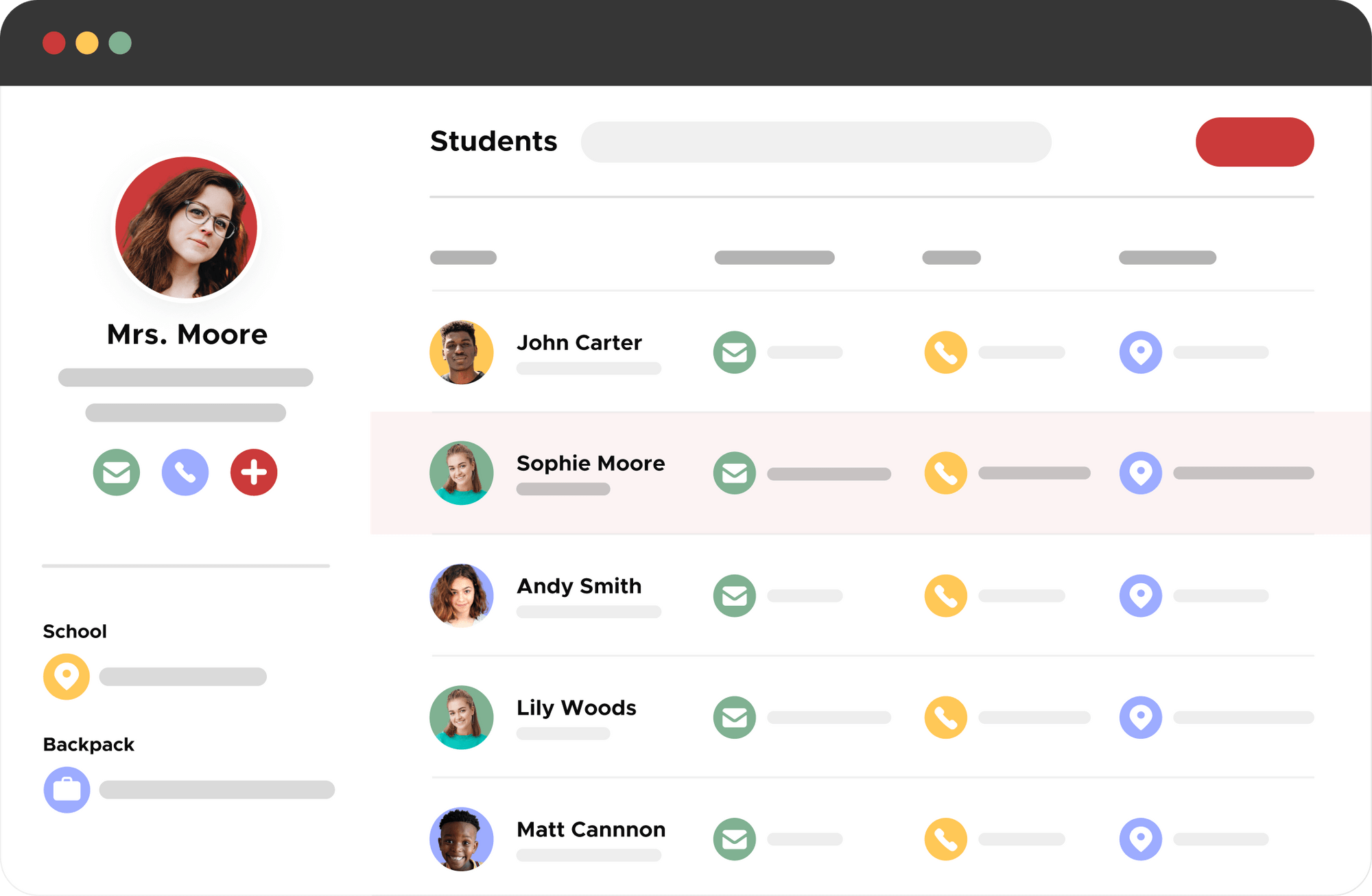This screenshot has height=896, width=1372.
Task: Click the phone icon under Mrs. Moore
Action: (x=185, y=472)
